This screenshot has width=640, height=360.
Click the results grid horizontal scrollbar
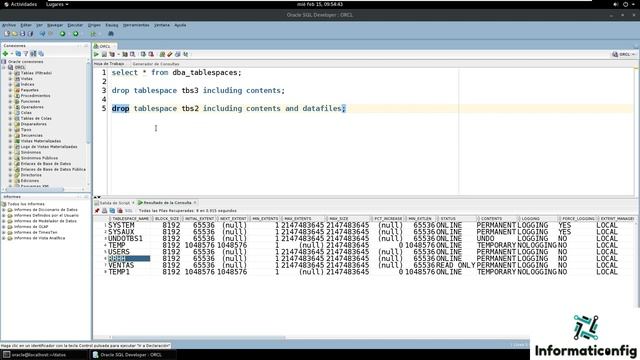tap(198, 338)
